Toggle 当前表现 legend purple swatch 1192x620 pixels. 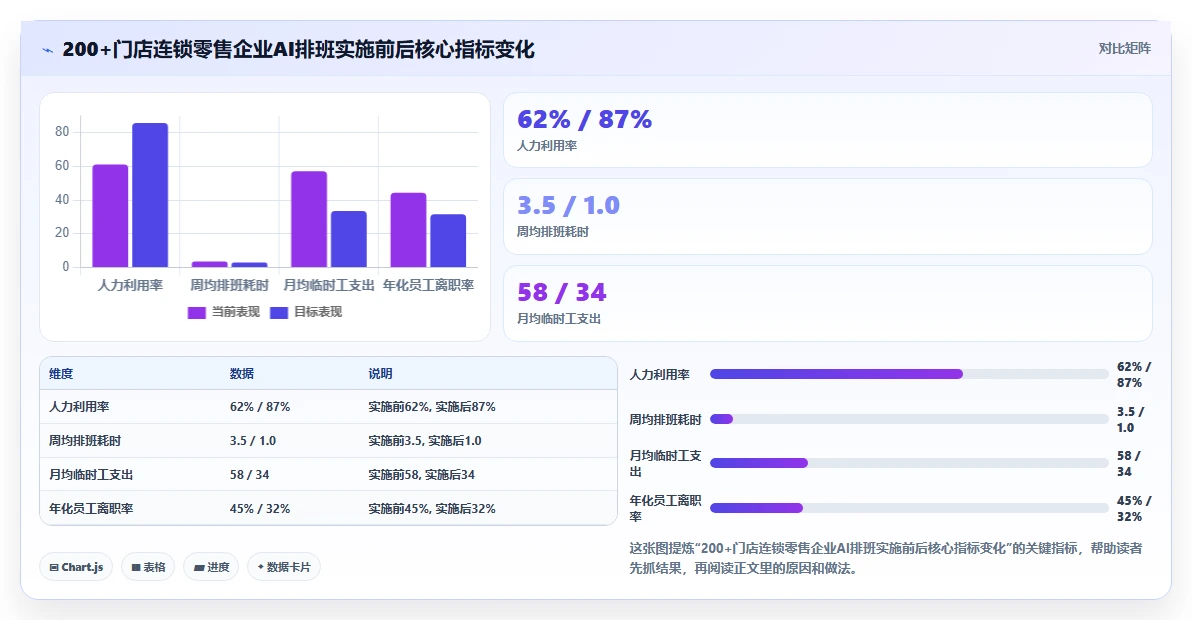point(197,312)
